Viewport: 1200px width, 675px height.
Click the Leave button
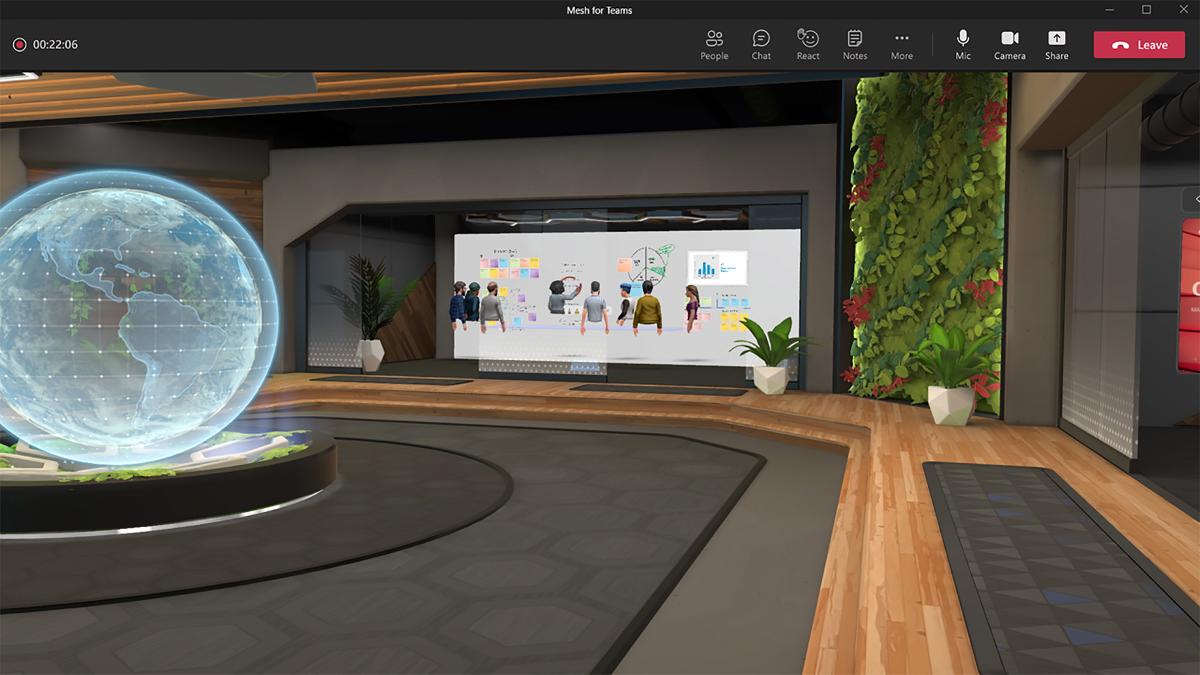(x=1138, y=44)
